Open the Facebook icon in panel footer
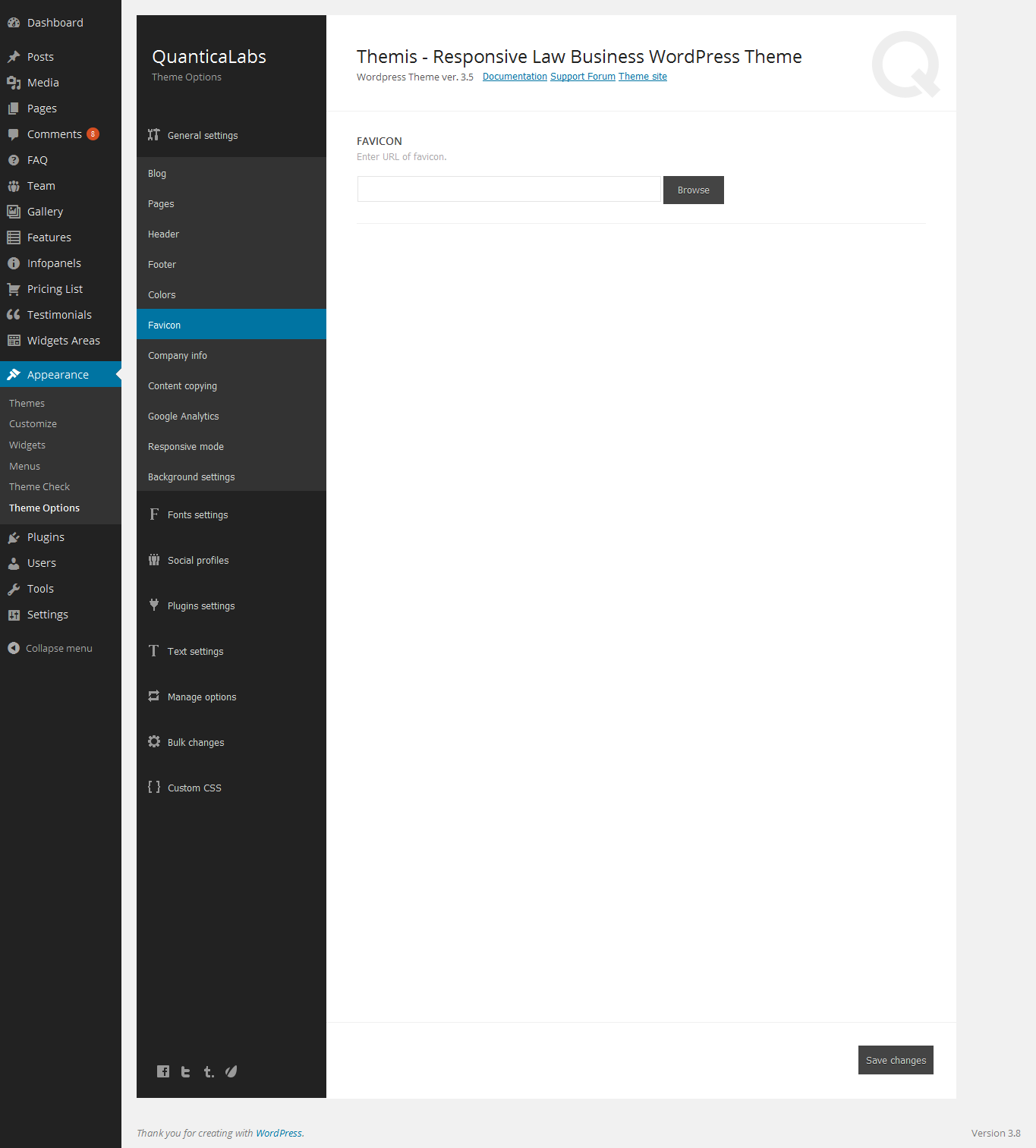The image size is (1036, 1148). point(163,1071)
